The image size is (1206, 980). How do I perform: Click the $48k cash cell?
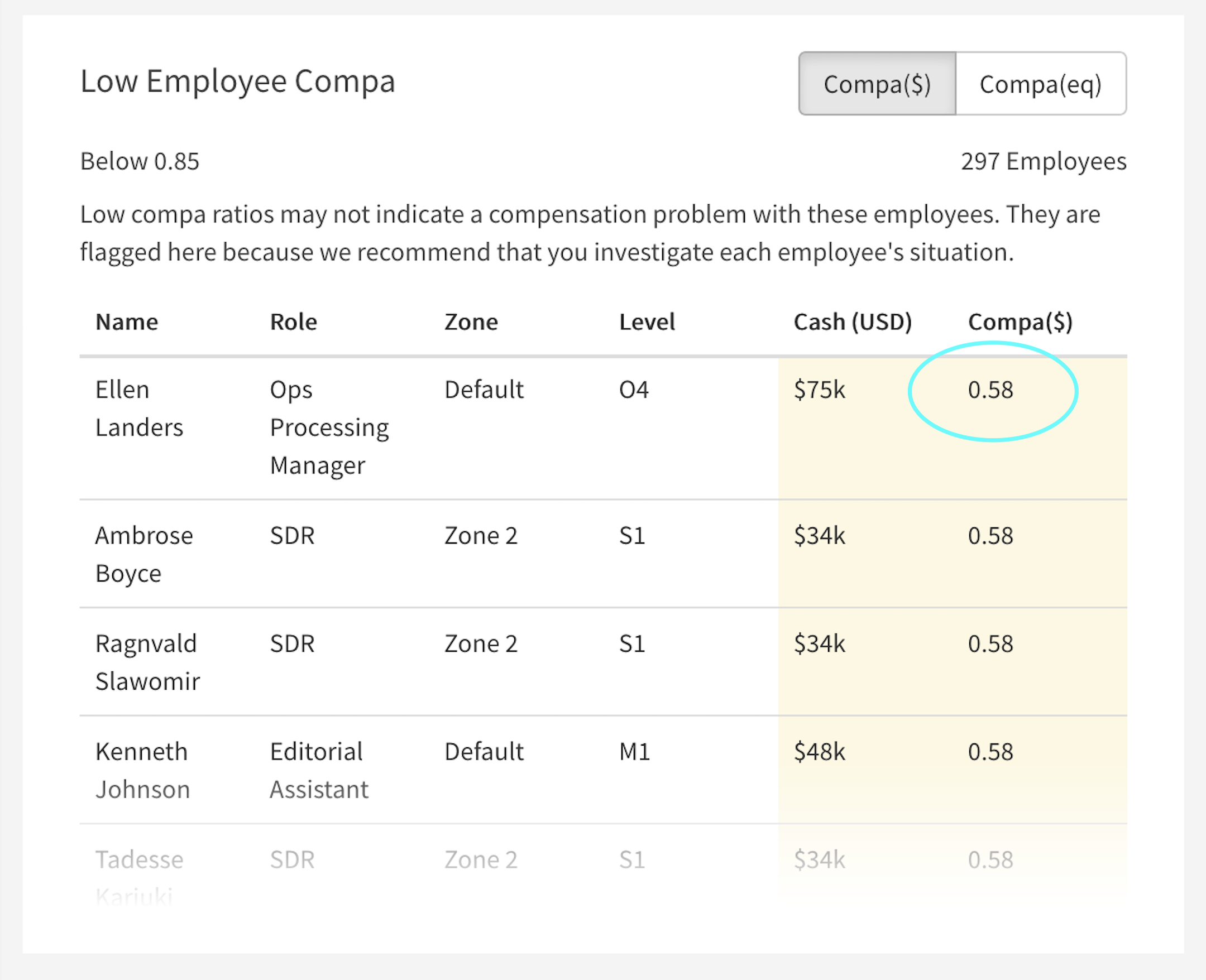tap(820, 752)
